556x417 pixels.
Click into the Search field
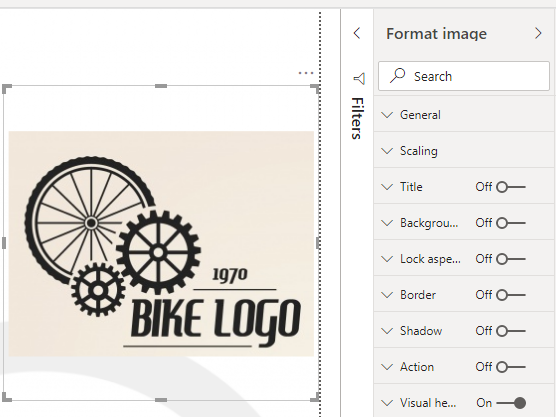pos(464,76)
